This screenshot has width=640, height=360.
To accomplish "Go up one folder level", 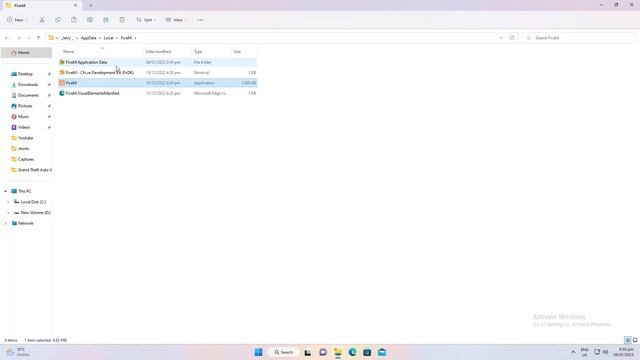I will coord(38,38).
